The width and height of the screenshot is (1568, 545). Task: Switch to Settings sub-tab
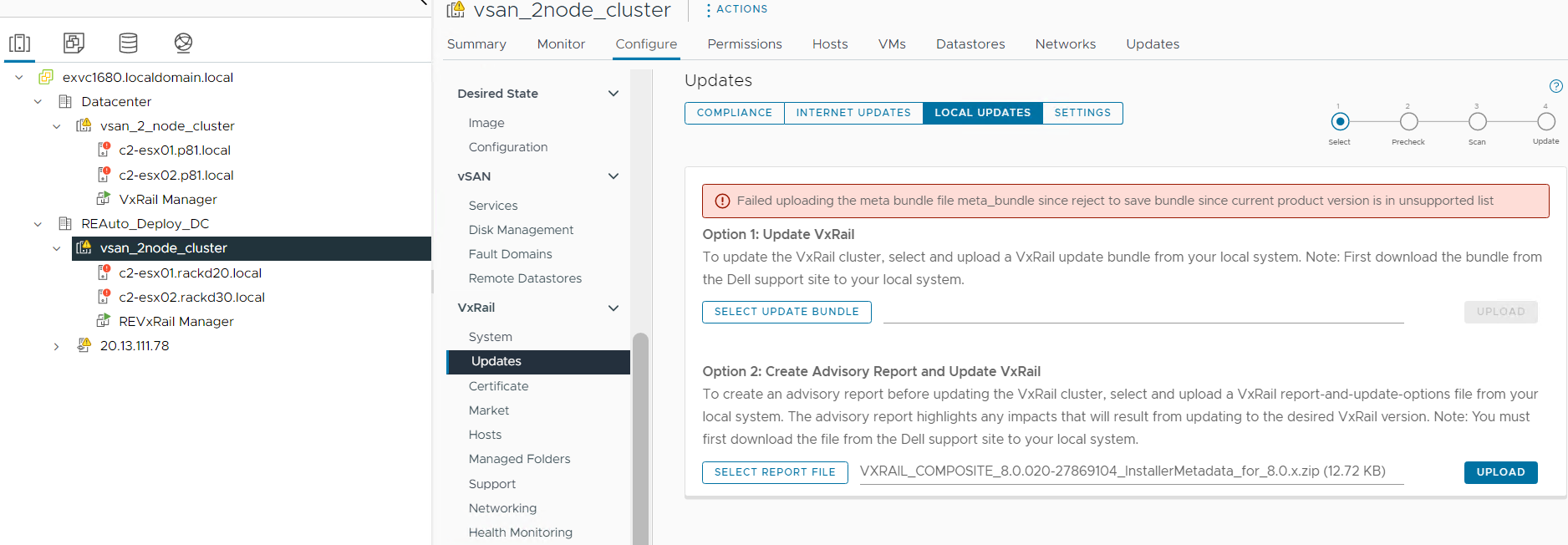coord(1082,113)
